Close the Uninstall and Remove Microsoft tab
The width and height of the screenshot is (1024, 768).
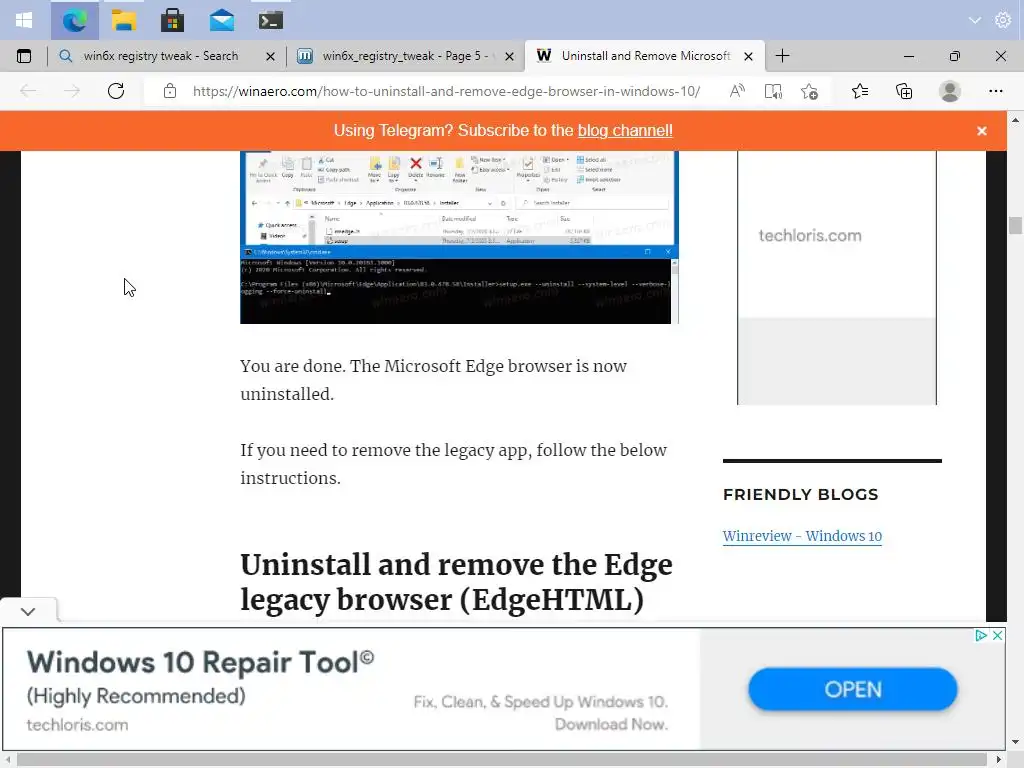(748, 57)
